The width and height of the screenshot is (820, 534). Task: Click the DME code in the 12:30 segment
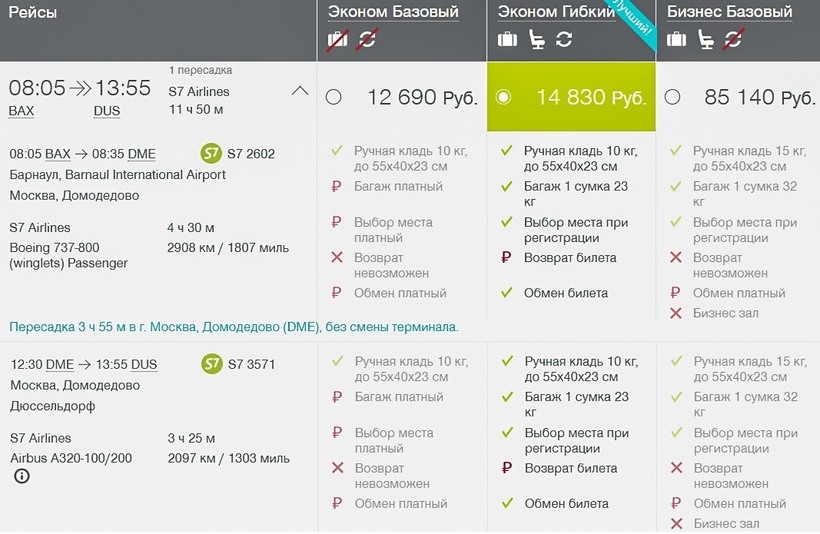60,364
